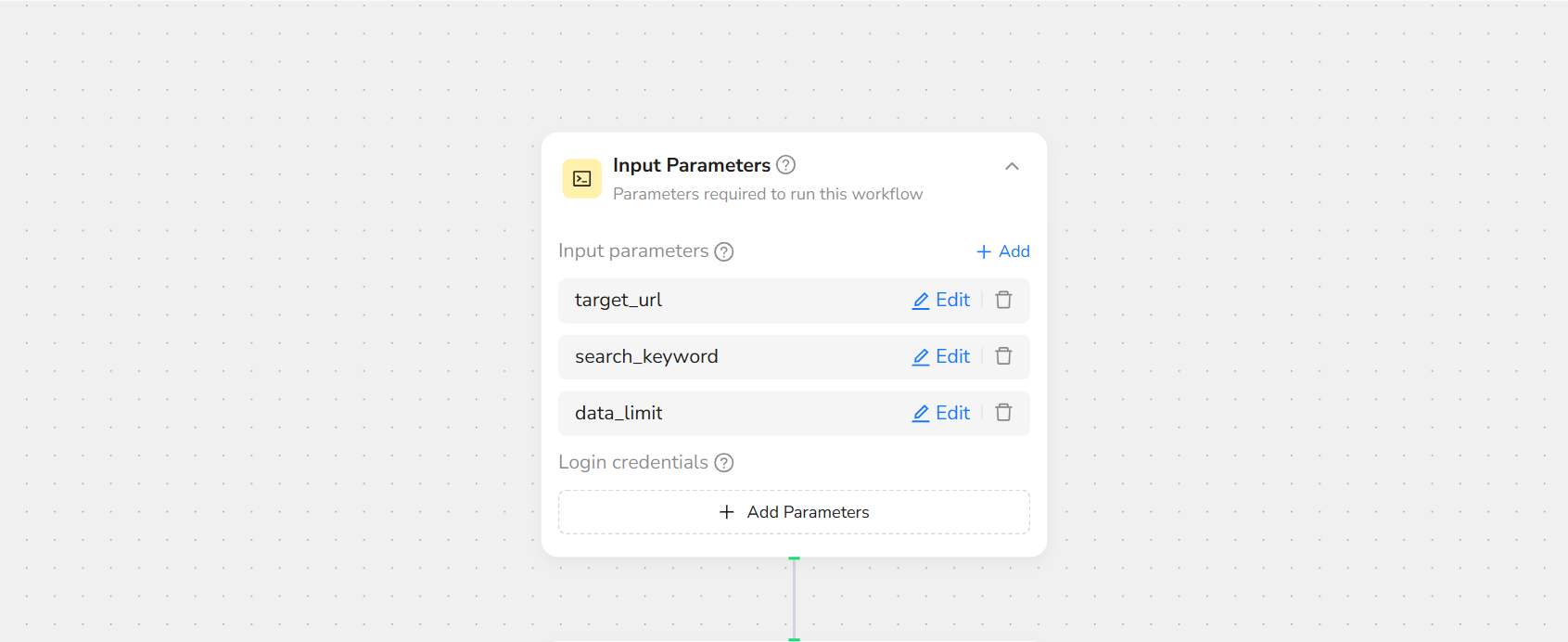Delete the data_limit parameter
1568x642 pixels.
1003,414
